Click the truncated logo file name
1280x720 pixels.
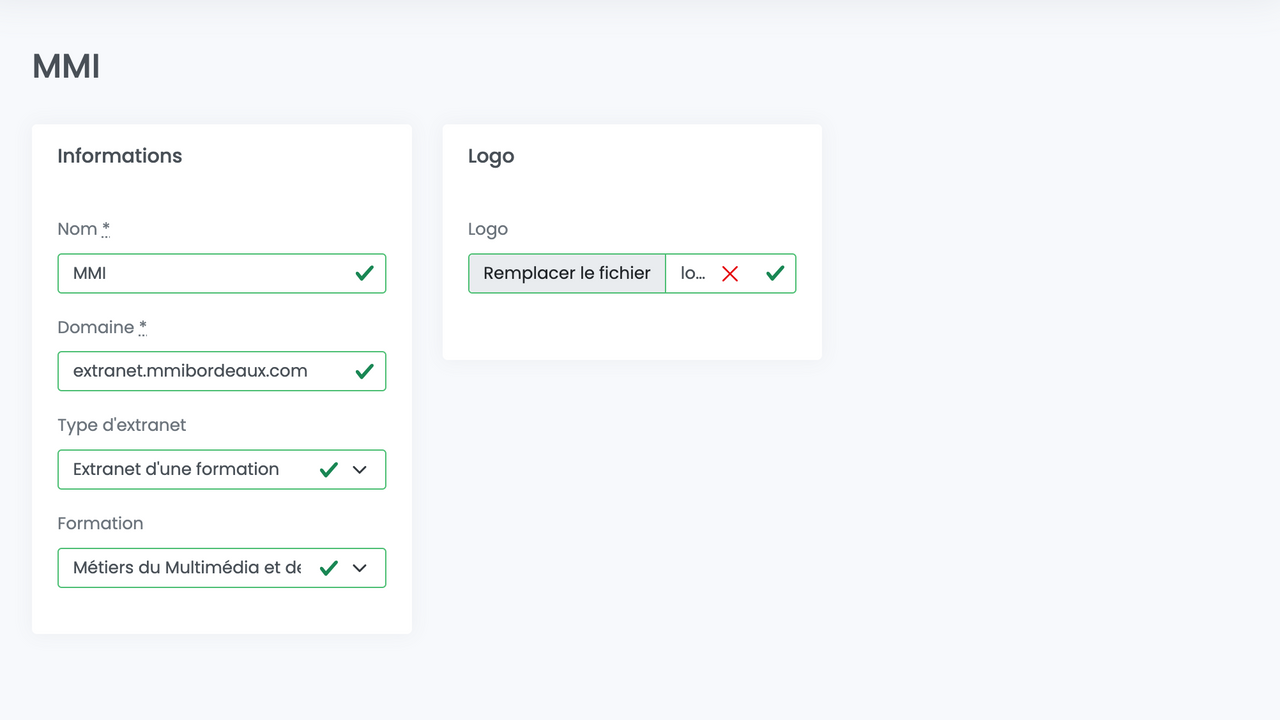(x=693, y=273)
